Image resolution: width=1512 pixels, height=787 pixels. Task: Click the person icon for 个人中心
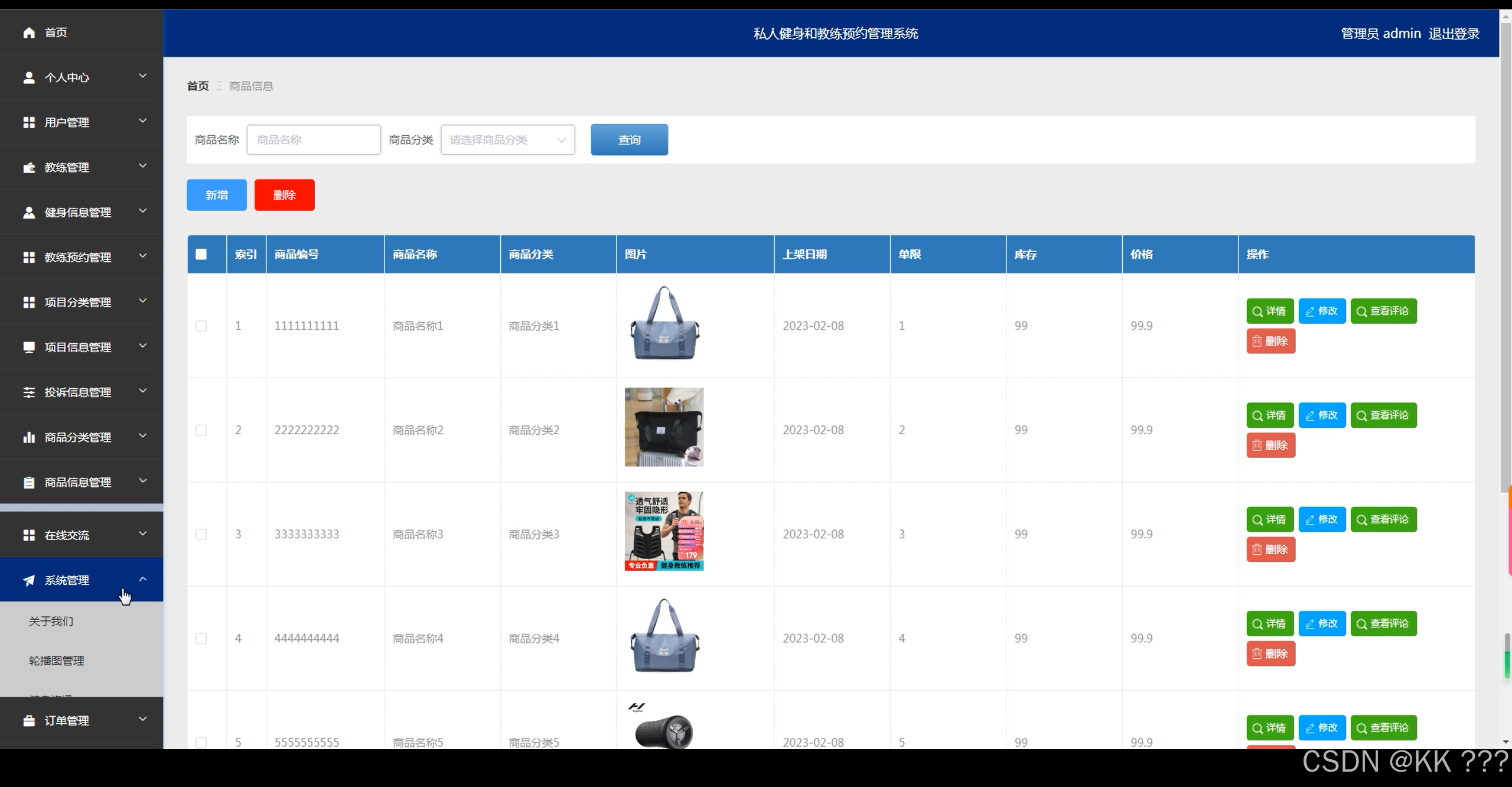pyautogui.click(x=29, y=77)
